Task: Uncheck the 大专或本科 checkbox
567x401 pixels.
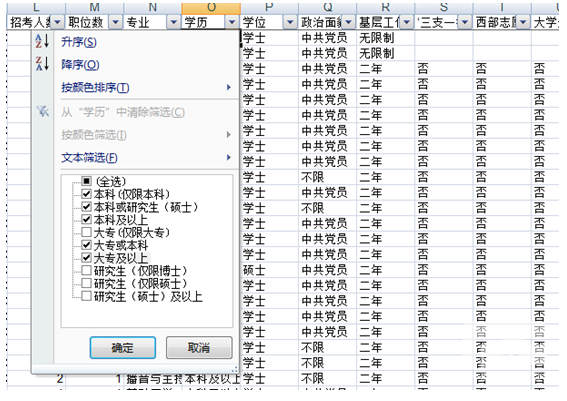Action: (86, 245)
